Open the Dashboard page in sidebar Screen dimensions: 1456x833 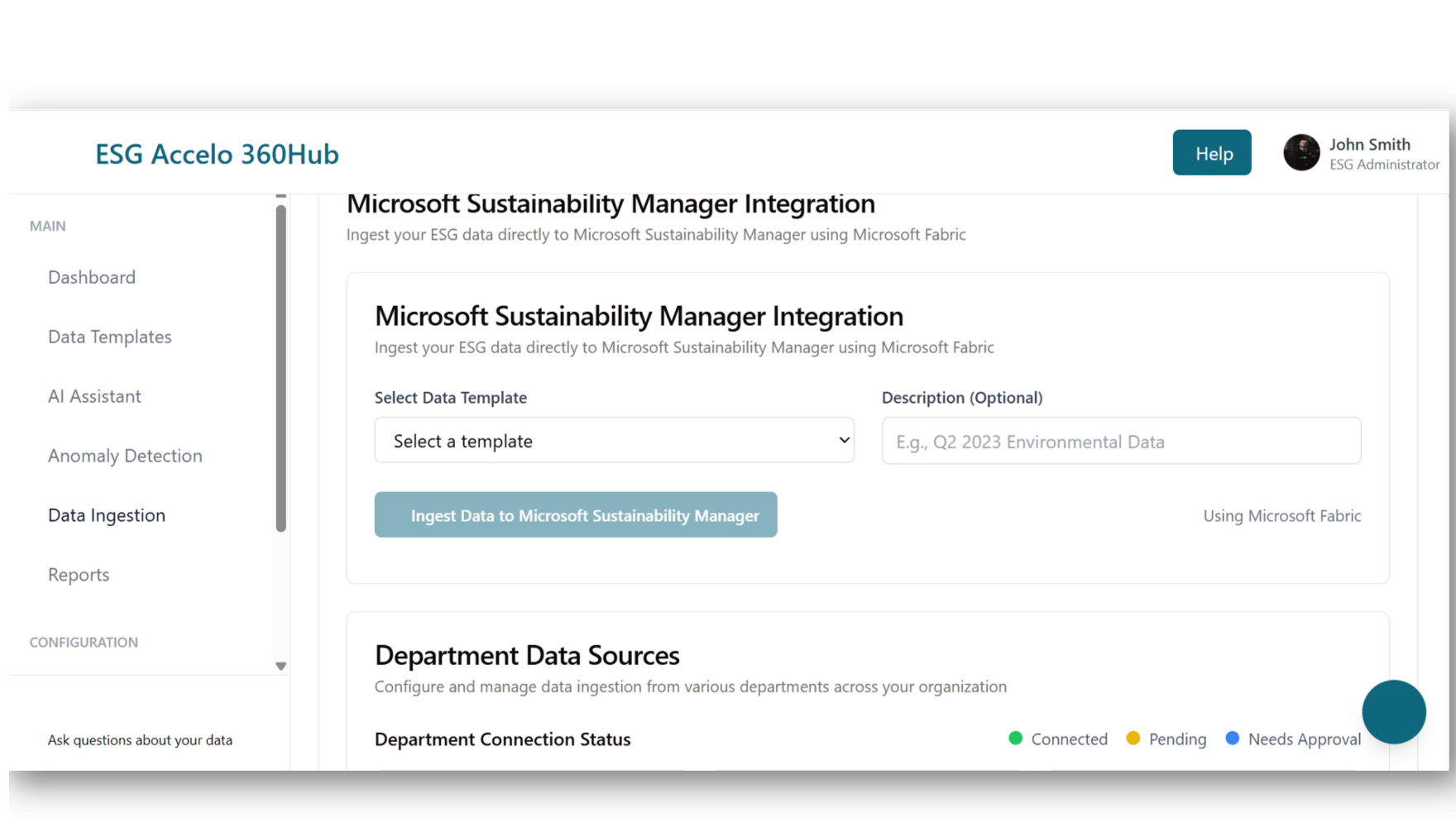point(92,277)
